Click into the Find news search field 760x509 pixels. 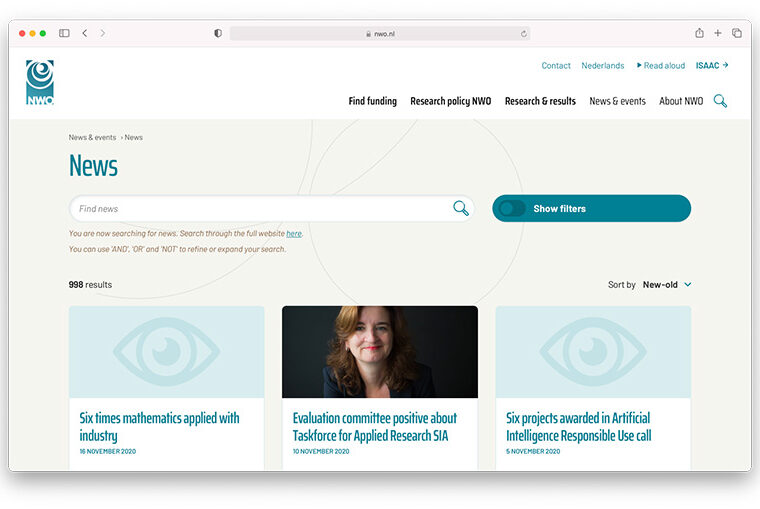tap(260, 208)
